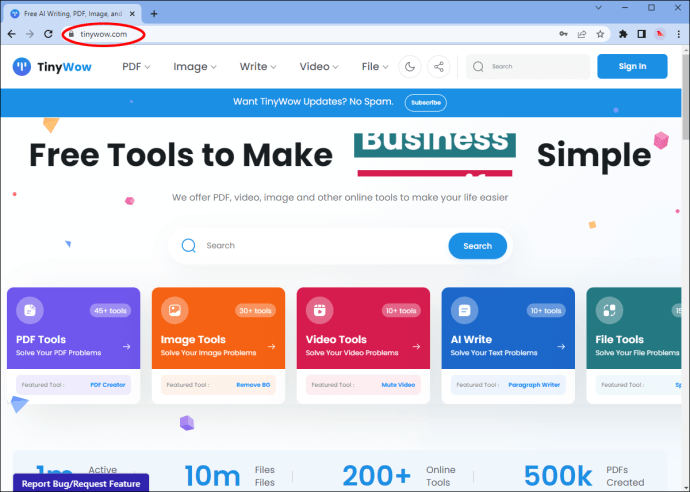The image size is (690, 492).
Task: Click the PDF Tools document icon
Action: [x=30, y=310]
